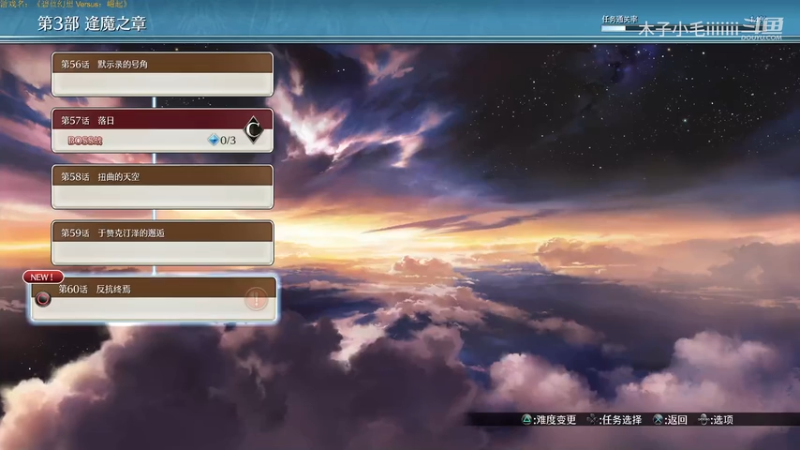Screen dimensions: 800x450
Task: Click the blue crystal icon next to 0/3
Action: 213,139
